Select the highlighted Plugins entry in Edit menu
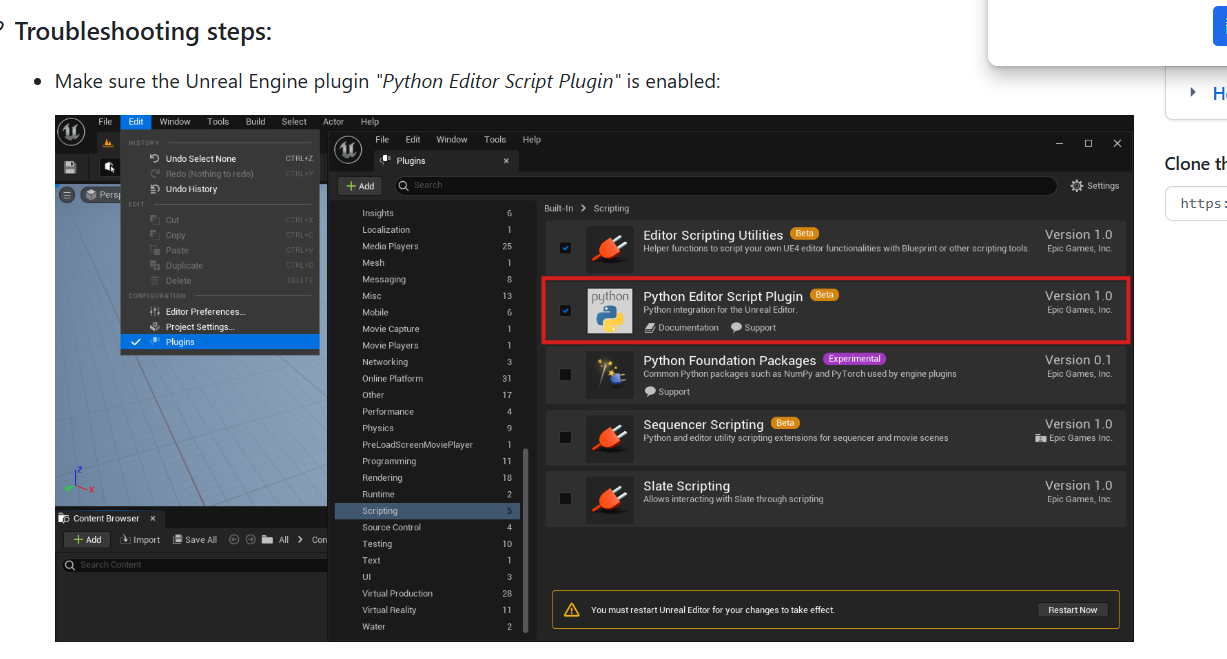The height and width of the screenshot is (659, 1227). click(220, 342)
